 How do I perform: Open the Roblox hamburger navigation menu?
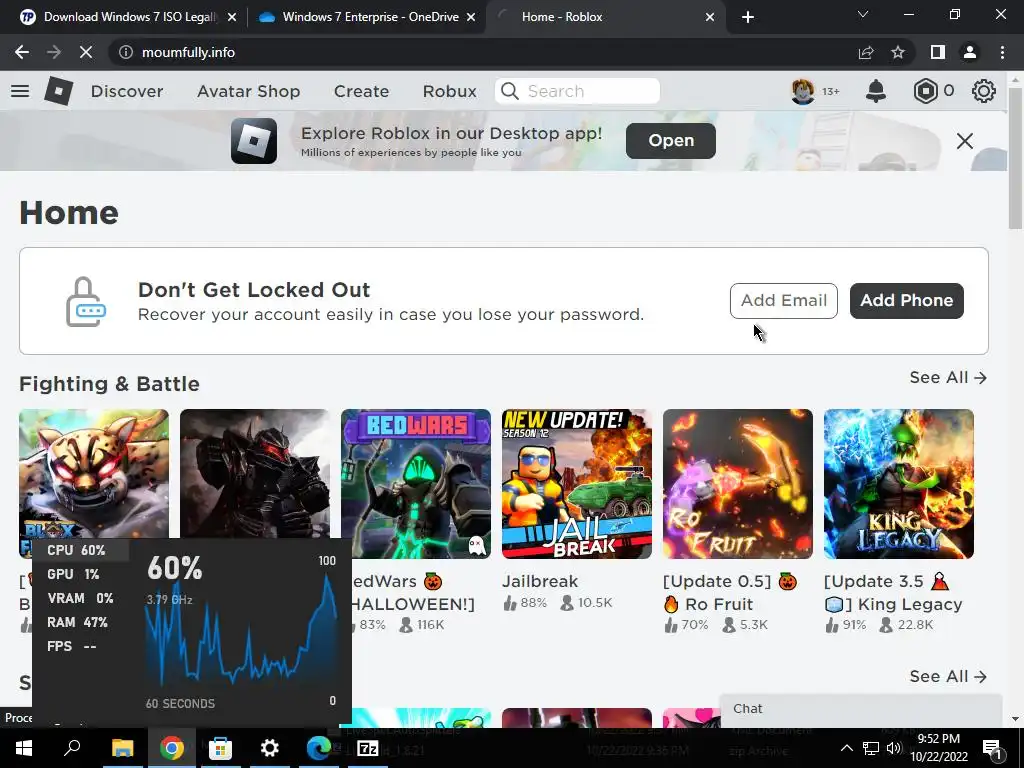tap(20, 91)
